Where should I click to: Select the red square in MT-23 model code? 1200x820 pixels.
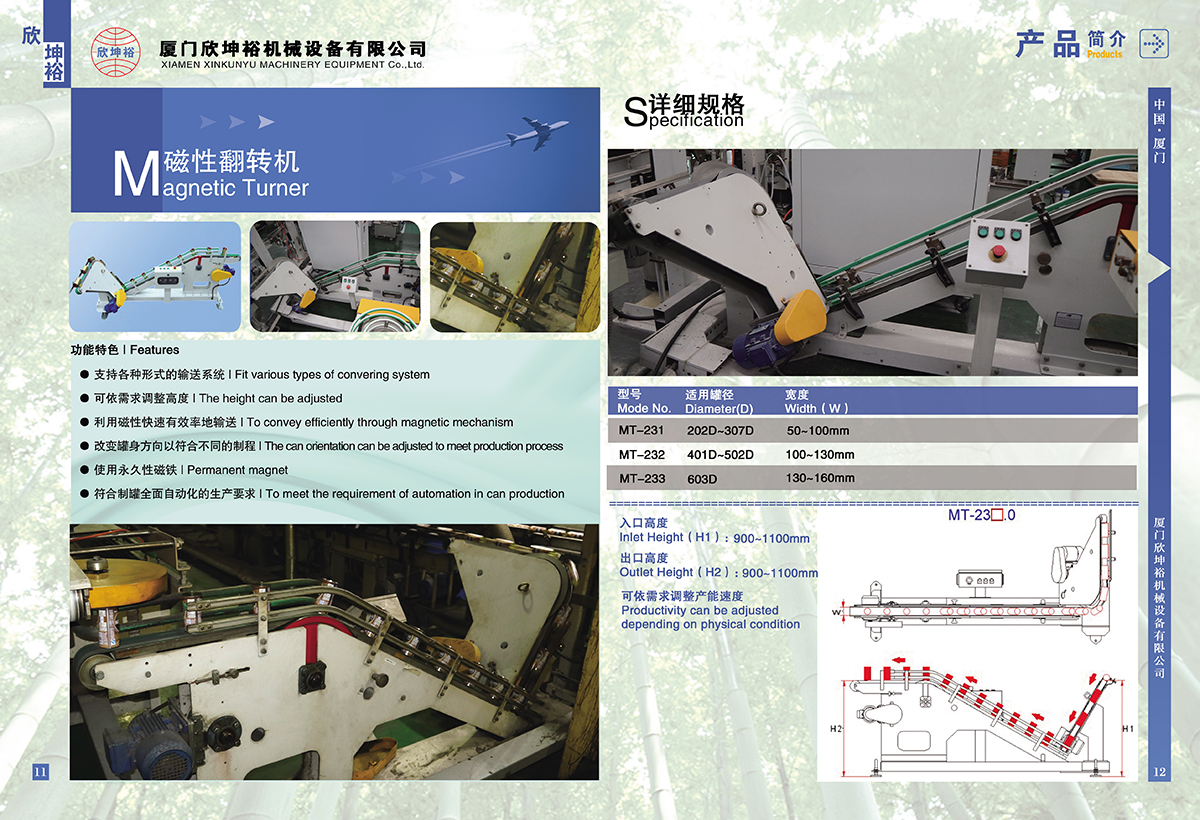coord(995,516)
